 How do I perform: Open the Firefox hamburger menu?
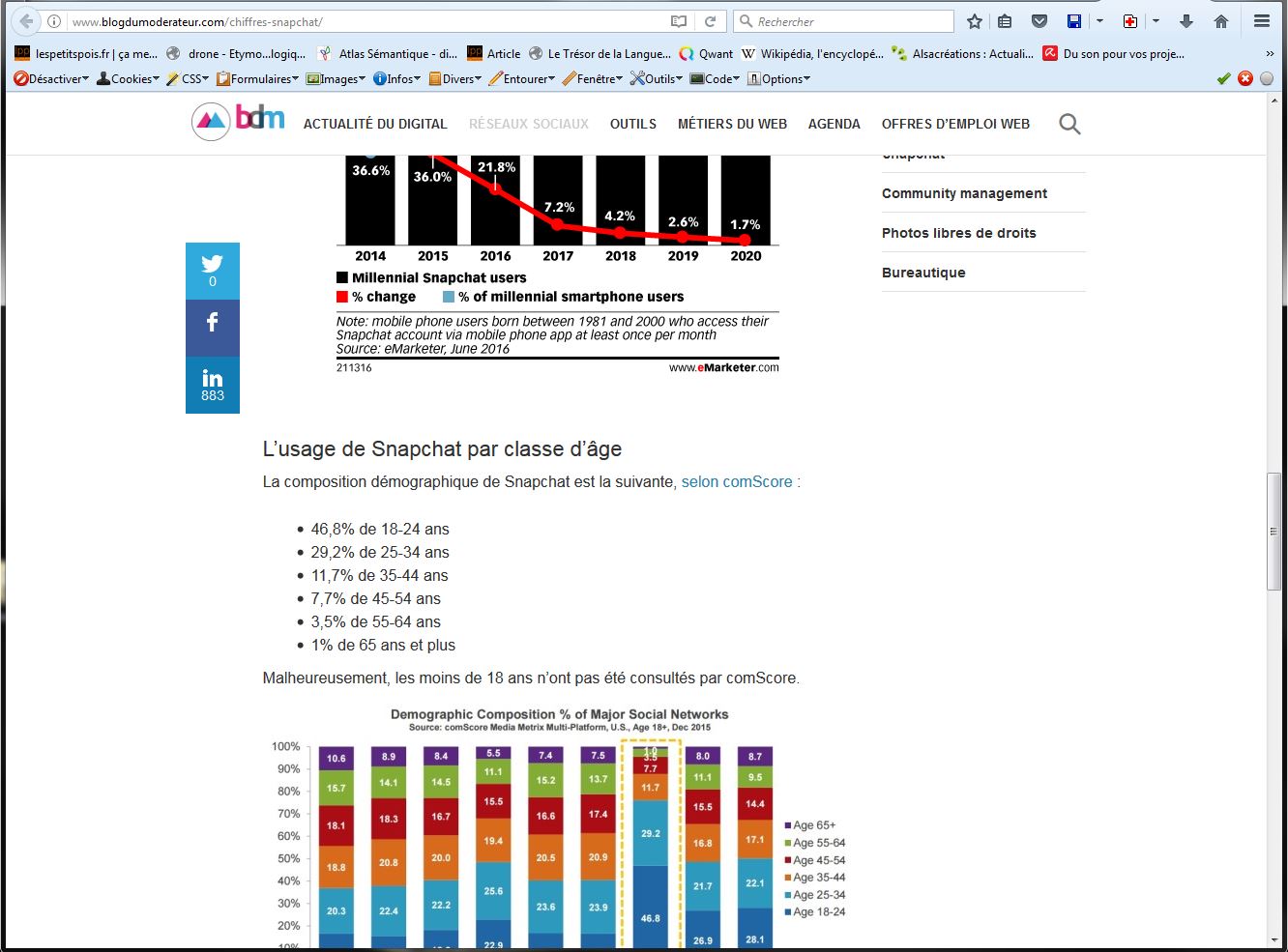(x=1261, y=21)
